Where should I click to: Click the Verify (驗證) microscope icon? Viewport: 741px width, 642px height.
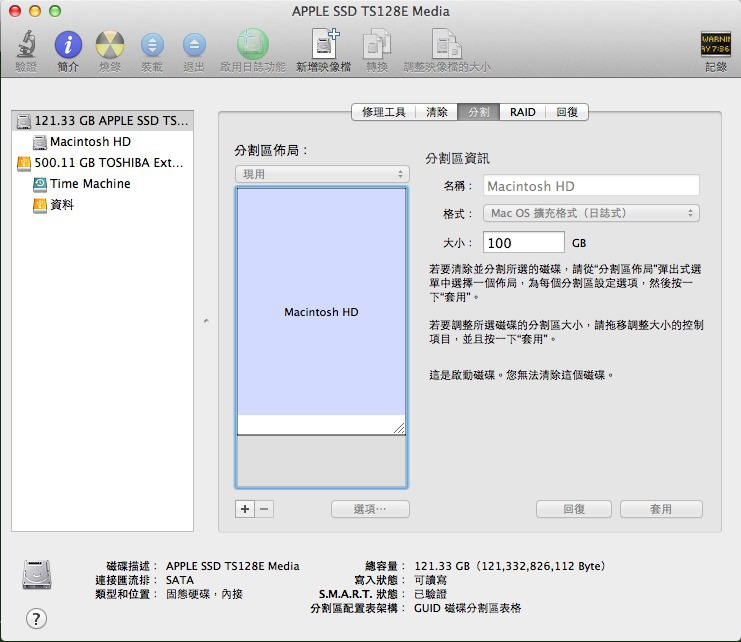[x=26, y=45]
